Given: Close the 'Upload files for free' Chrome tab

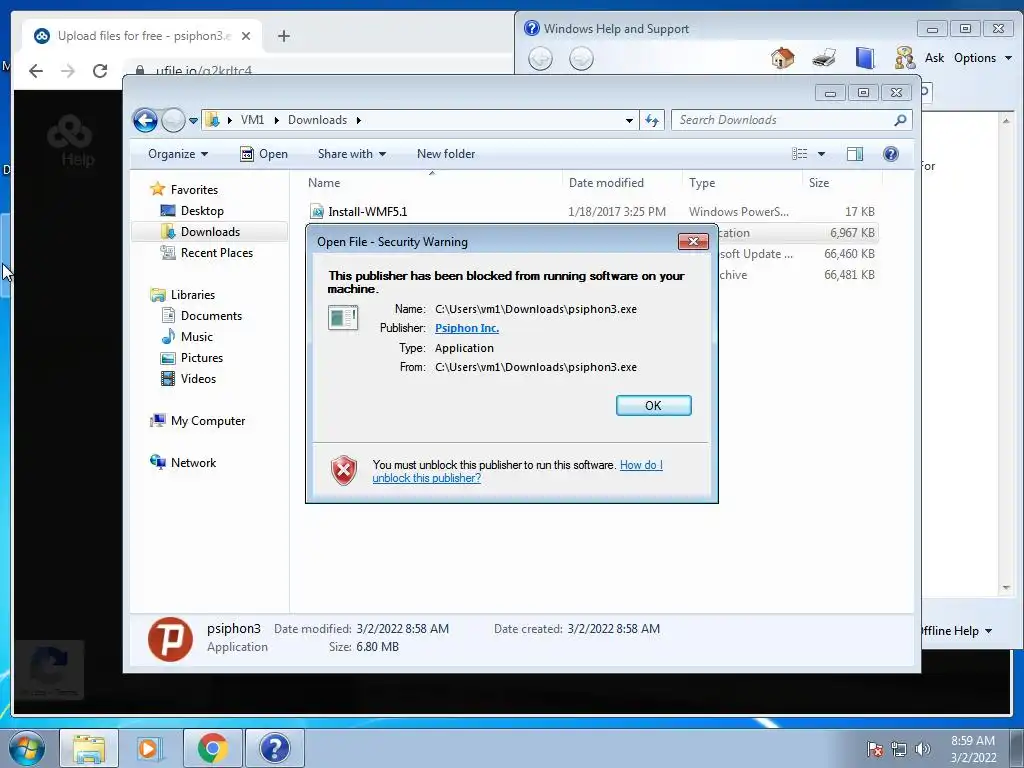Looking at the screenshot, I should point(246,37).
